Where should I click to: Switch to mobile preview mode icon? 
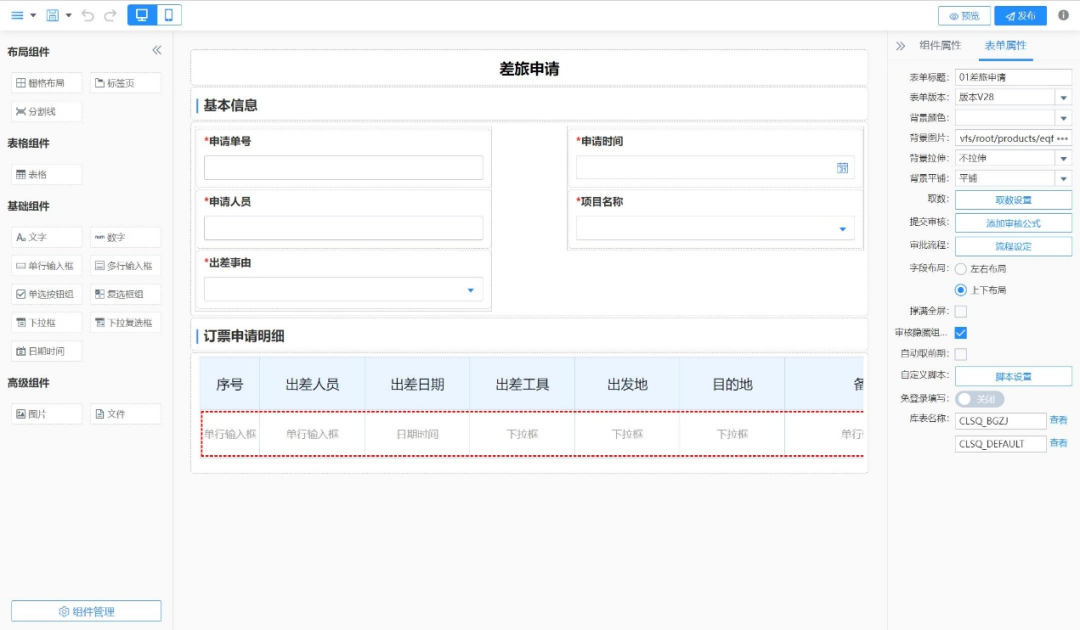(x=169, y=15)
